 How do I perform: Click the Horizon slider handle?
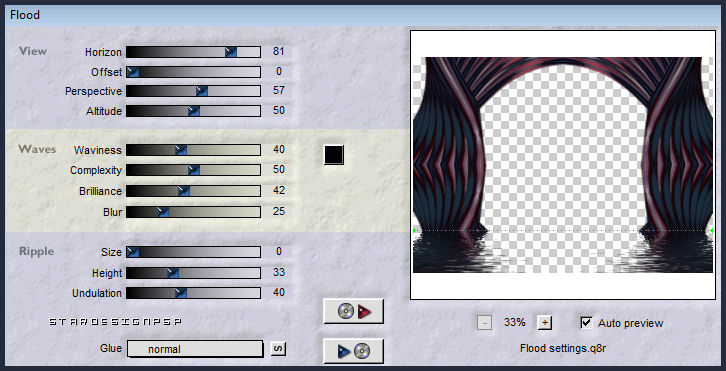click(x=231, y=52)
